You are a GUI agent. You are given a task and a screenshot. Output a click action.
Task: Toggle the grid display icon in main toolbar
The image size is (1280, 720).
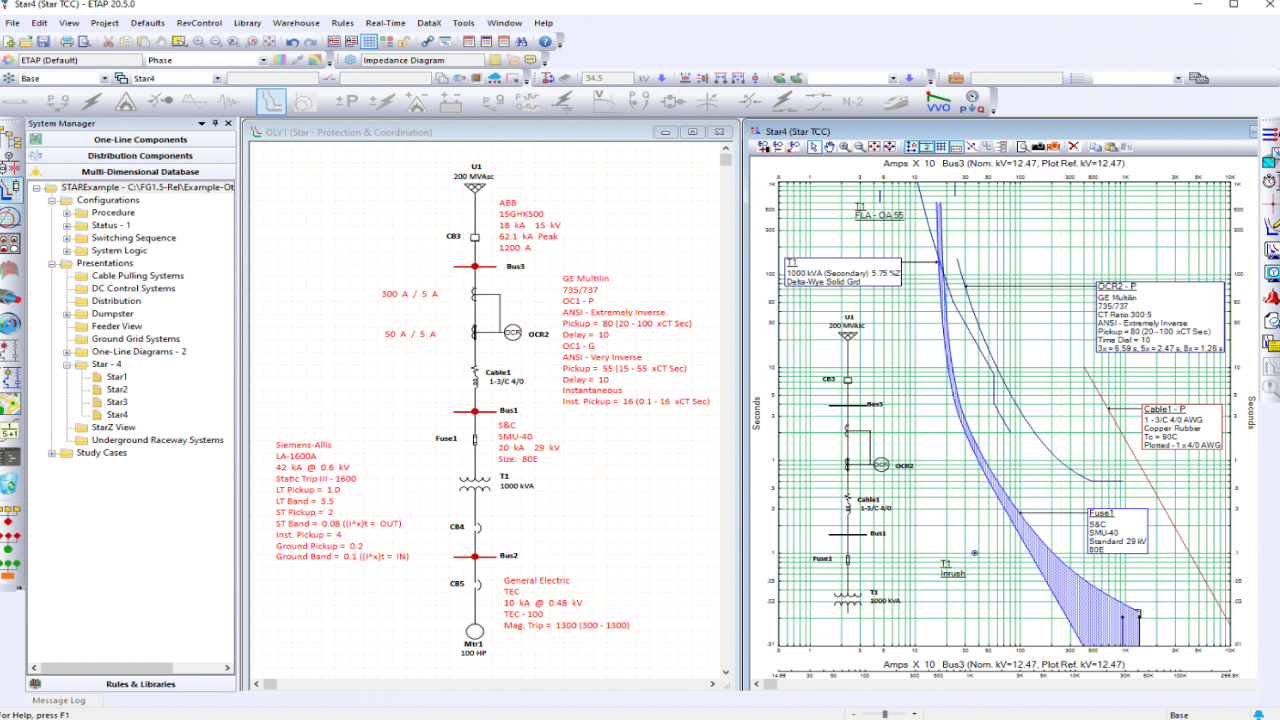coord(369,42)
